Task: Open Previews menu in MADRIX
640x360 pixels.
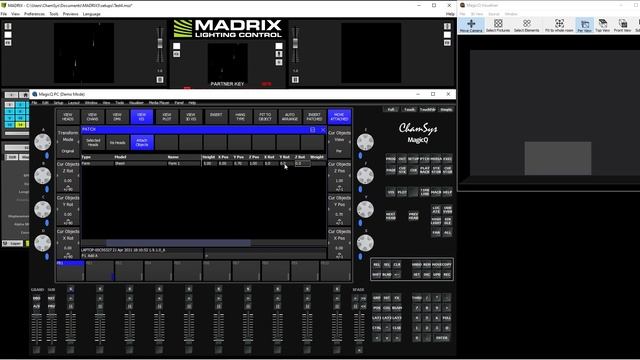Action: tap(71, 14)
